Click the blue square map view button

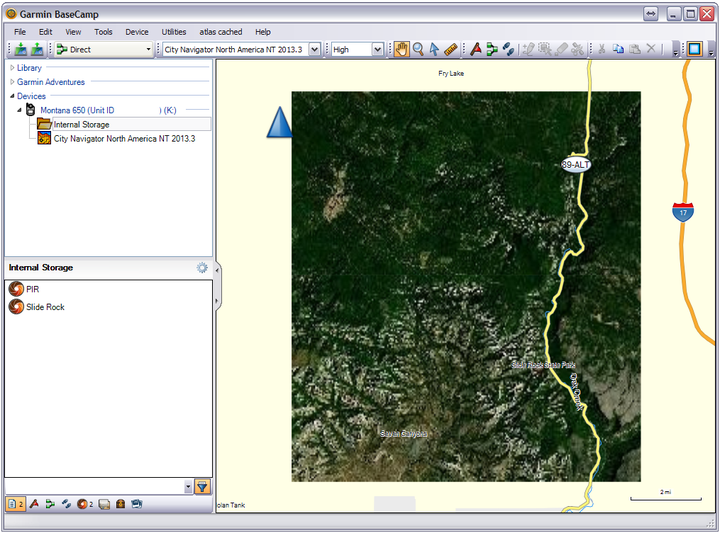(x=695, y=49)
